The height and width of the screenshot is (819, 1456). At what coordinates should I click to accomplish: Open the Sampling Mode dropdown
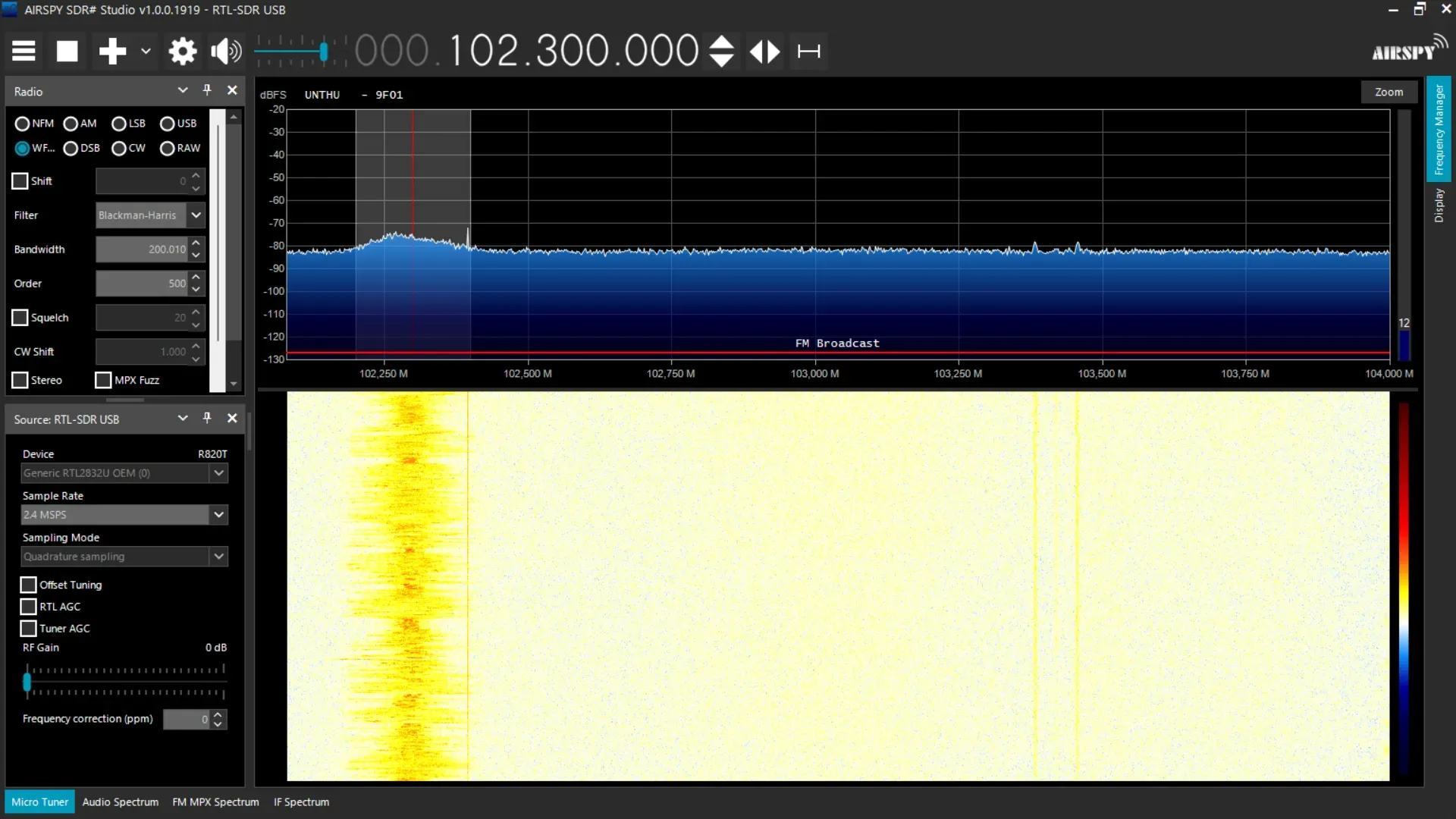coord(218,556)
